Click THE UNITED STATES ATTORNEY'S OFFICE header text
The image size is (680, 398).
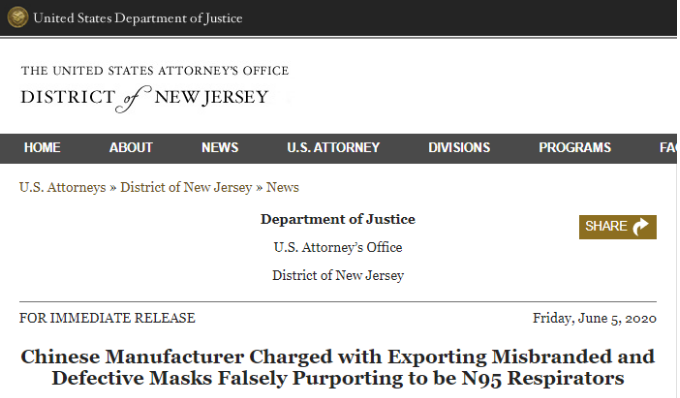click(155, 71)
